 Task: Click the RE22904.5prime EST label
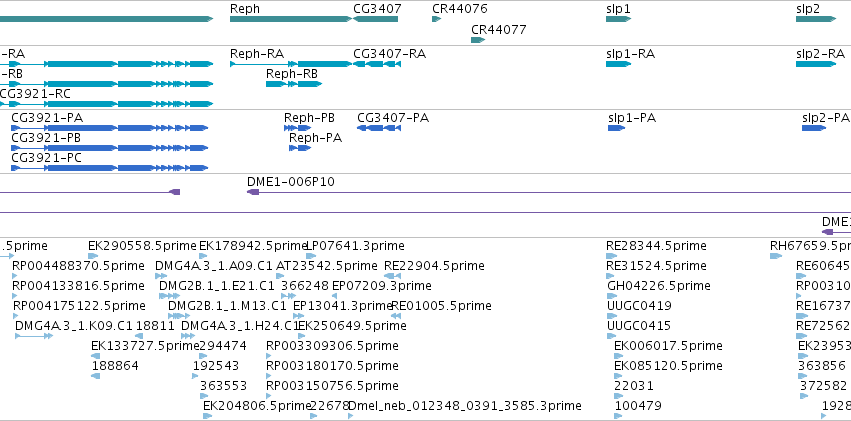(434, 266)
